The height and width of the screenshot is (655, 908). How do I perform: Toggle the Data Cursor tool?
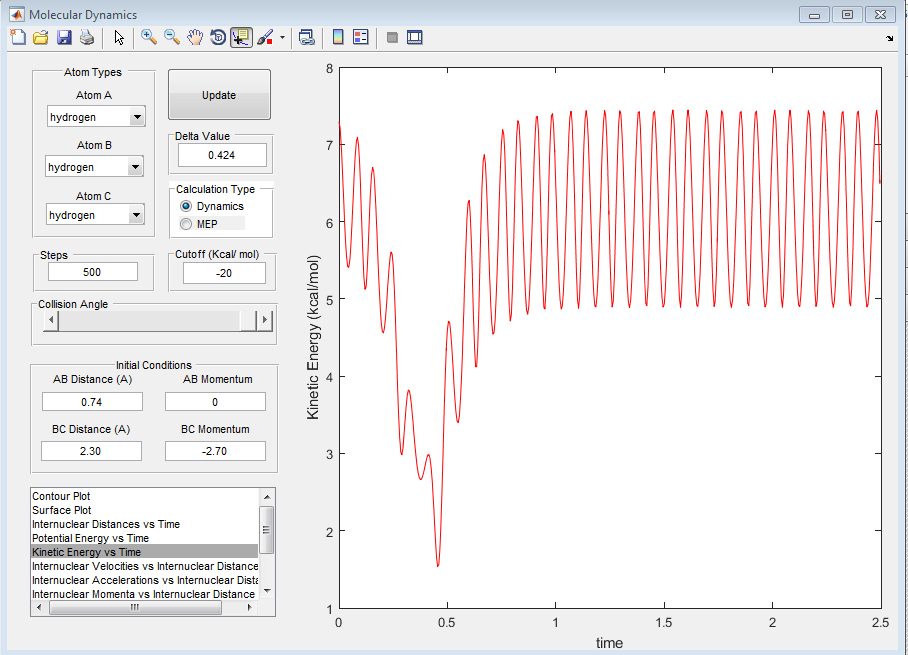click(x=240, y=38)
